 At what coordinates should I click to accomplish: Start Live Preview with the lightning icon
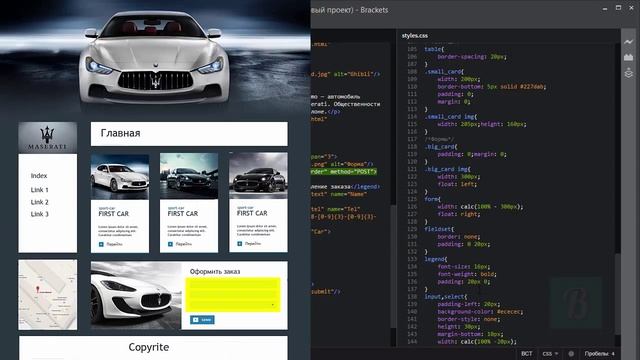point(629,42)
